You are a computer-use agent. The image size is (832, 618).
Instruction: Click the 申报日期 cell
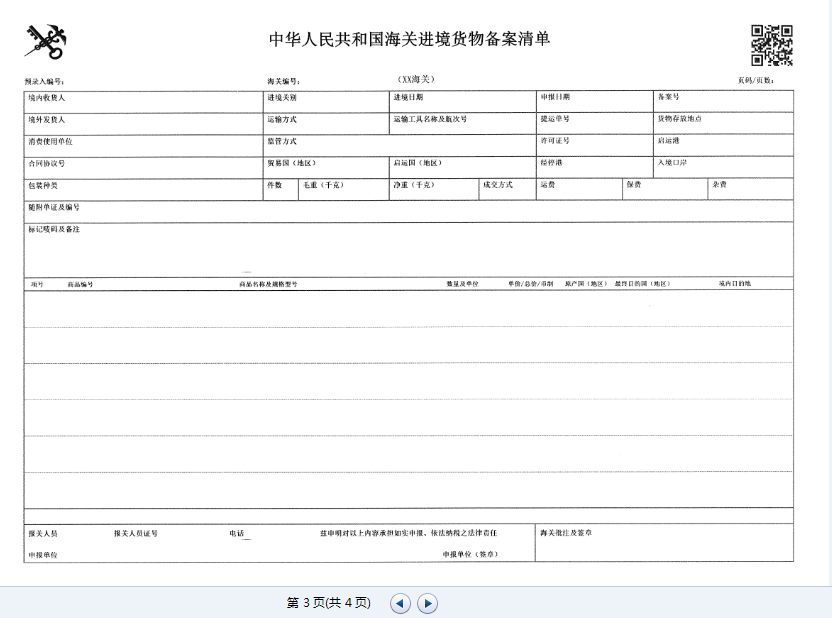tap(594, 101)
